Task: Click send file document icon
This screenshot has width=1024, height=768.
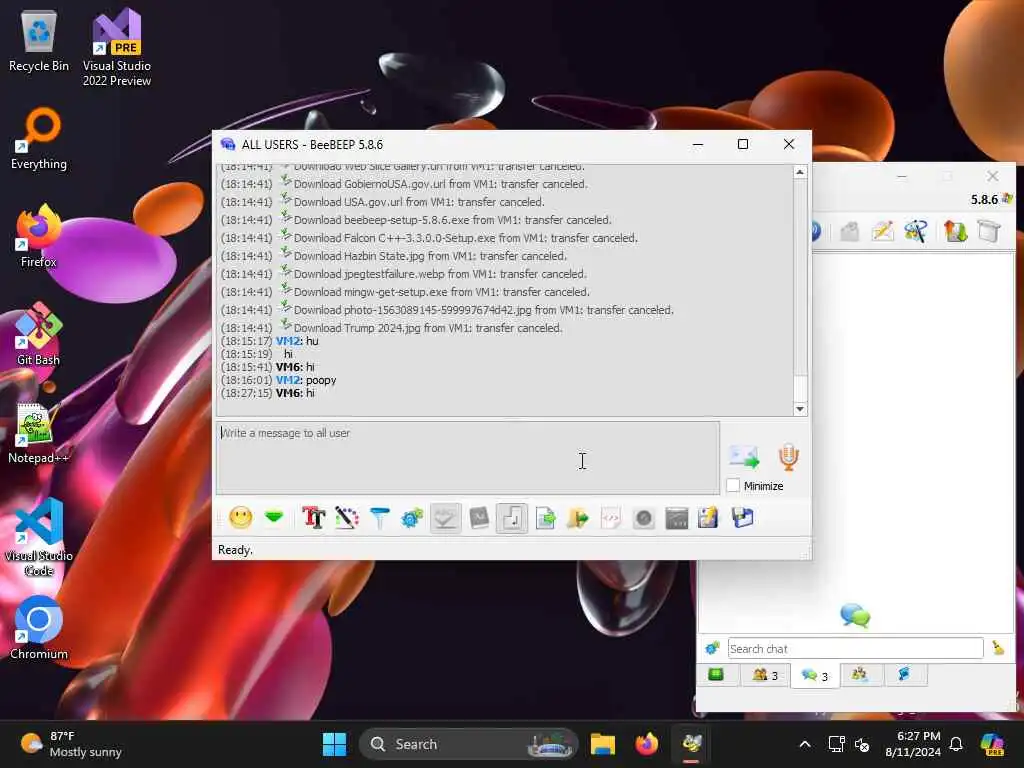Action: click(x=545, y=518)
